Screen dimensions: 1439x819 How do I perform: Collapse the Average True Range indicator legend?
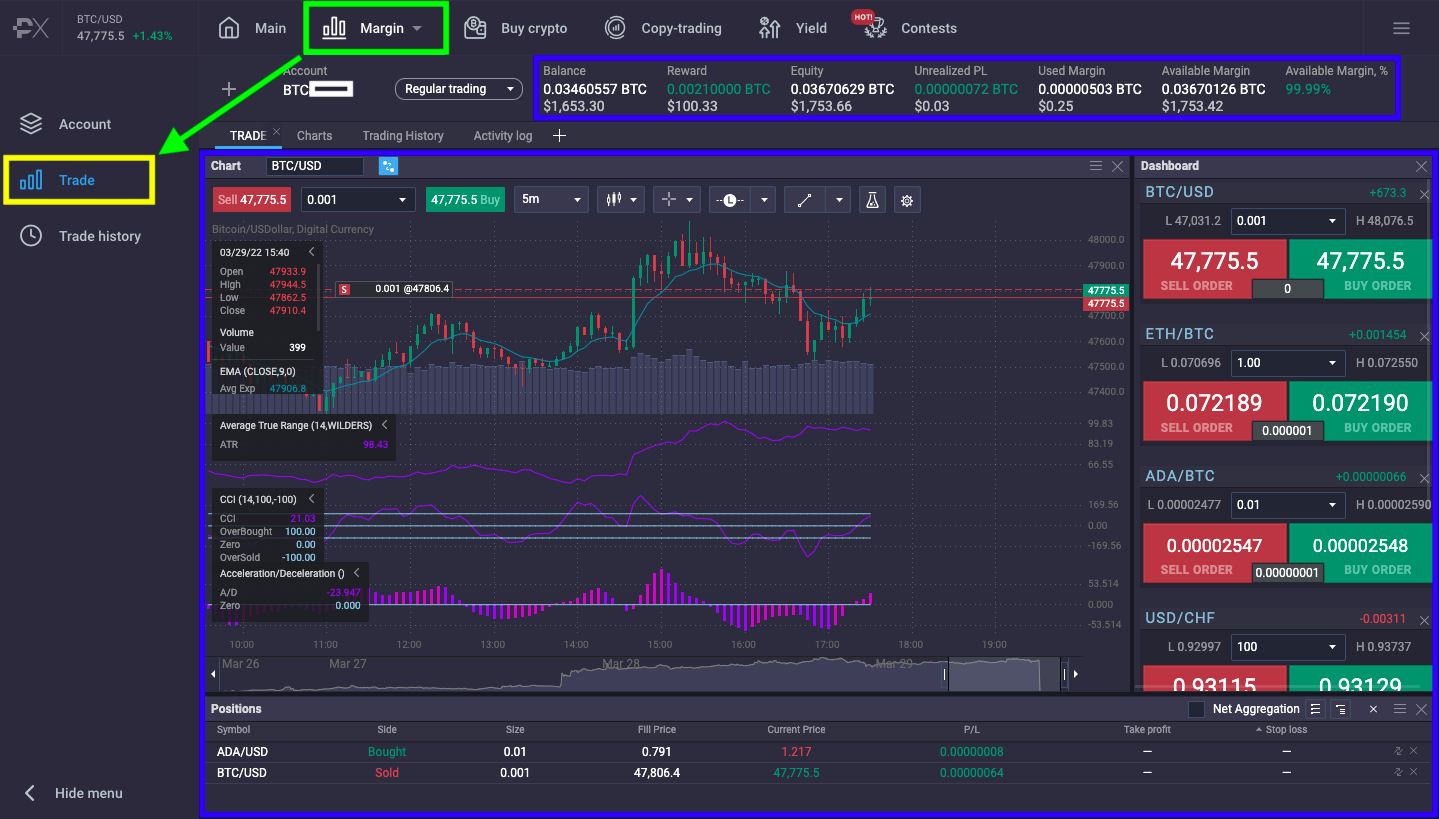tap(384, 425)
